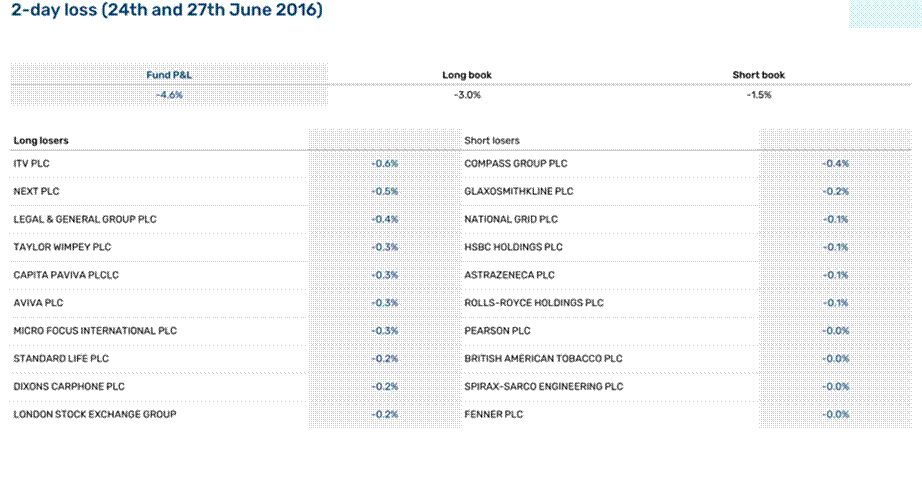Select Fenner's -0.0% value
This screenshot has width=922, height=498.
click(x=836, y=414)
